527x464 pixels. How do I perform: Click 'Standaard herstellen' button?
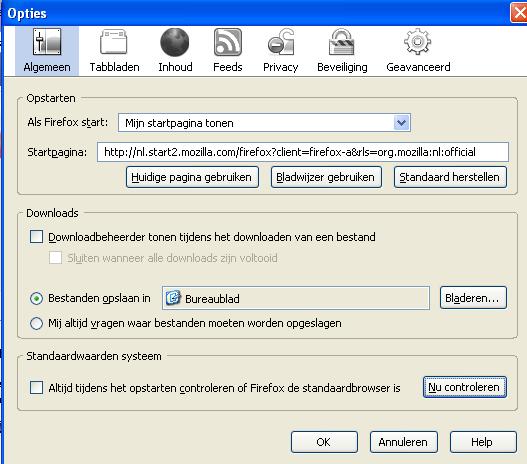(x=450, y=177)
